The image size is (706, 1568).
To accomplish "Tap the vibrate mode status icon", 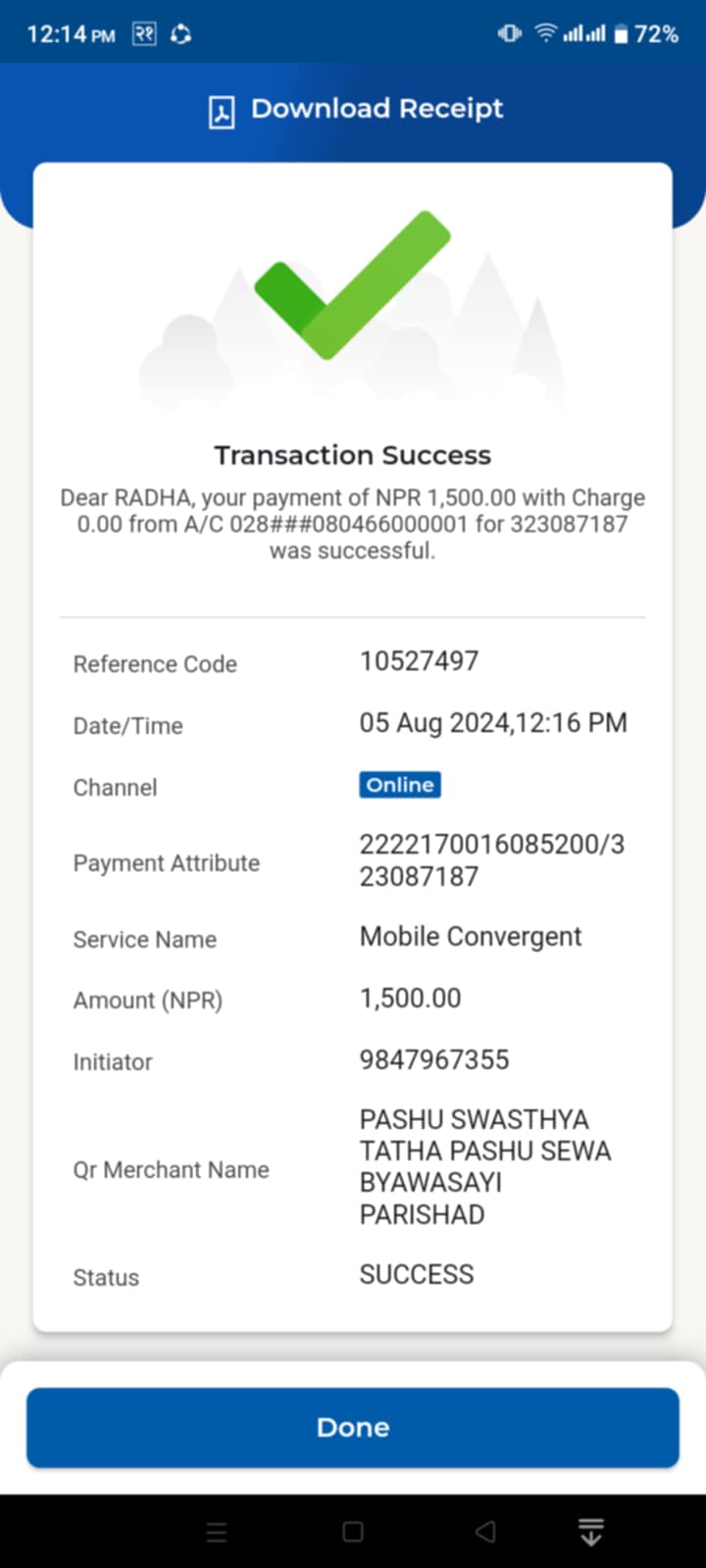I will click(510, 34).
